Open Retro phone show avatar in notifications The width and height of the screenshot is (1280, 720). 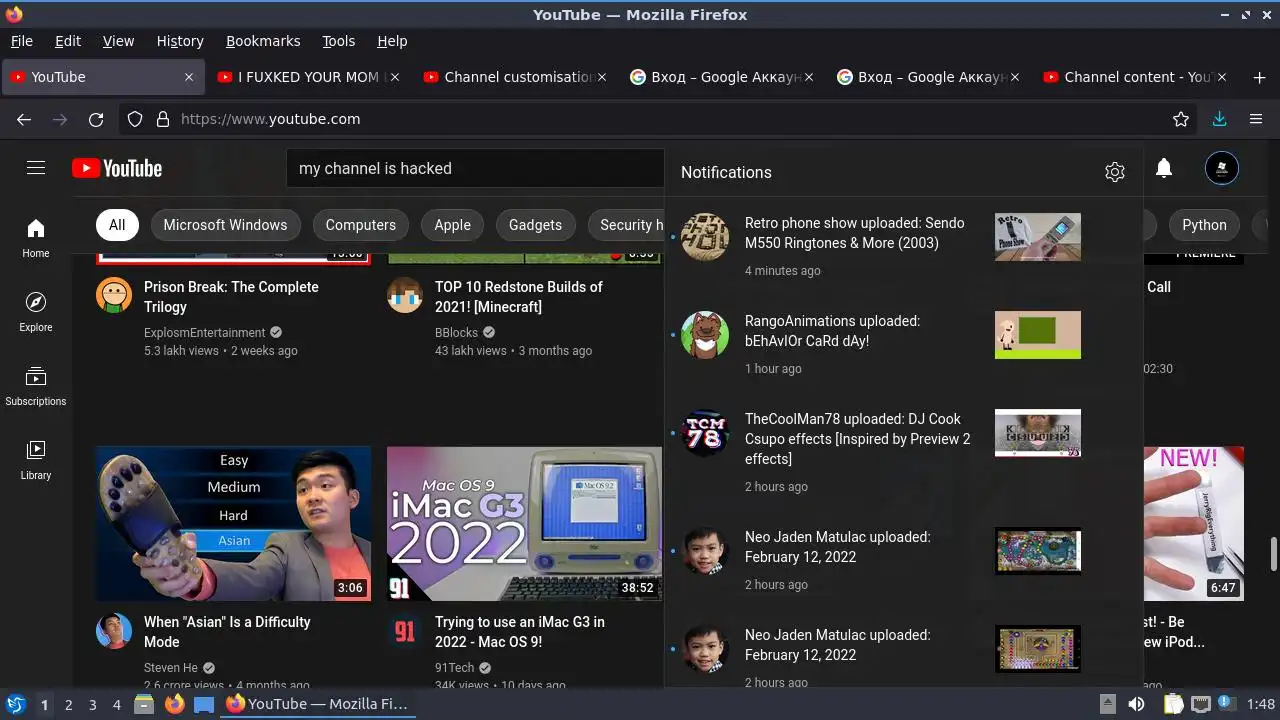[705, 237]
